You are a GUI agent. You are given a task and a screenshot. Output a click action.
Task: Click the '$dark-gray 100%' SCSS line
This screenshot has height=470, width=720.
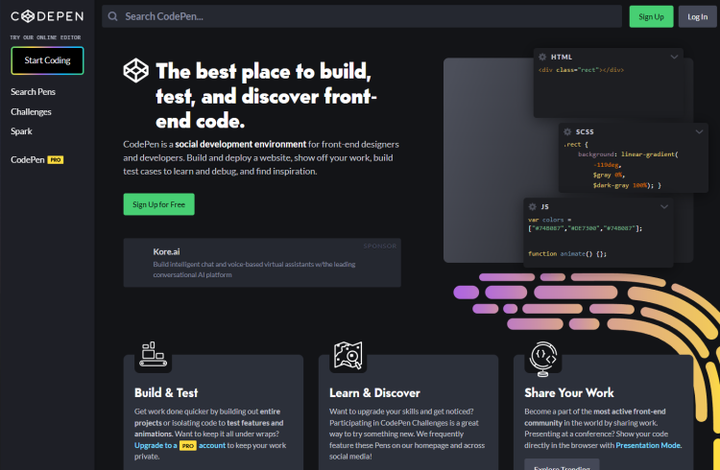(627, 185)
